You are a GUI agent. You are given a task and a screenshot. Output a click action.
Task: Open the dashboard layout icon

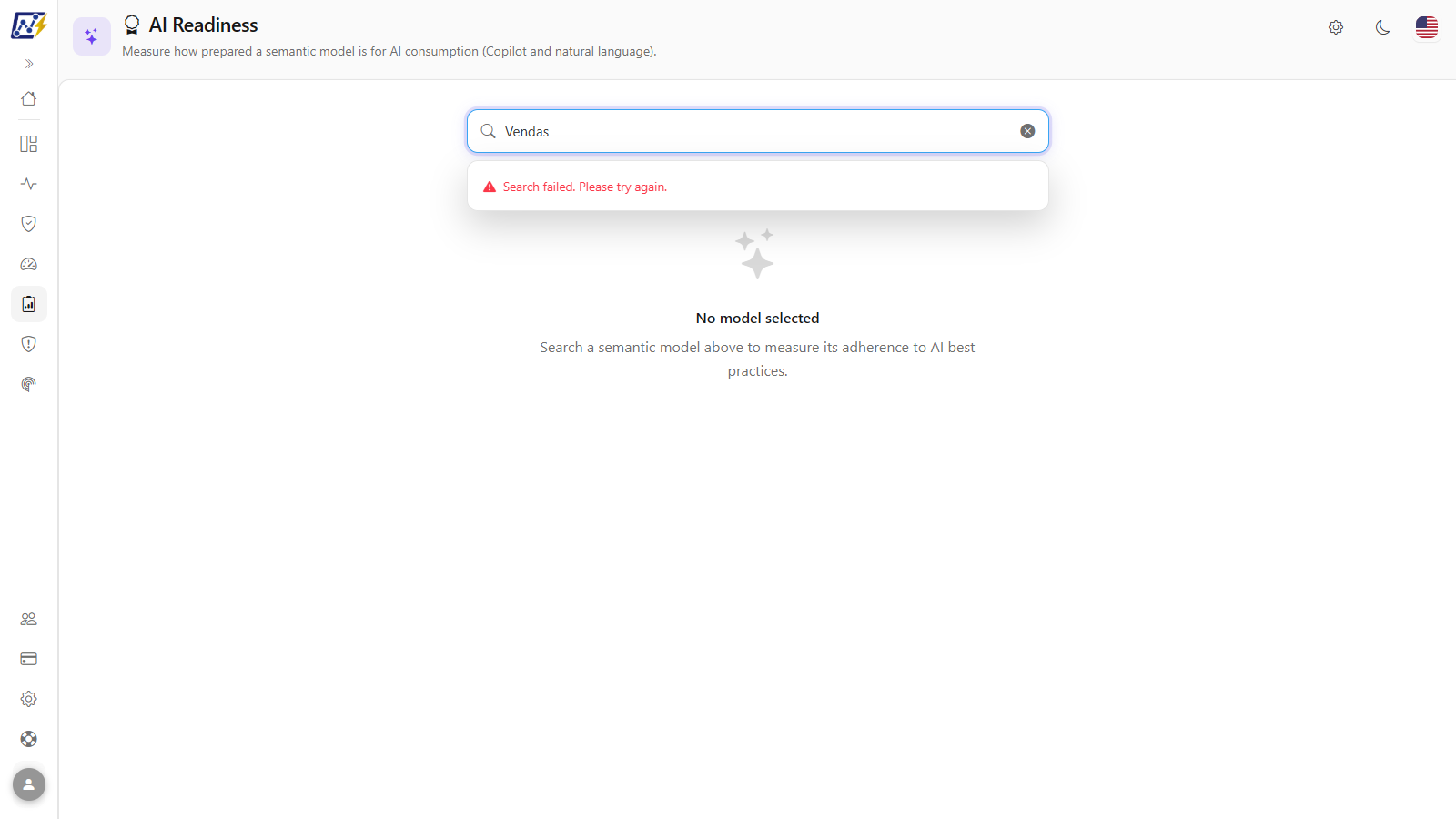tap(29, 144)
